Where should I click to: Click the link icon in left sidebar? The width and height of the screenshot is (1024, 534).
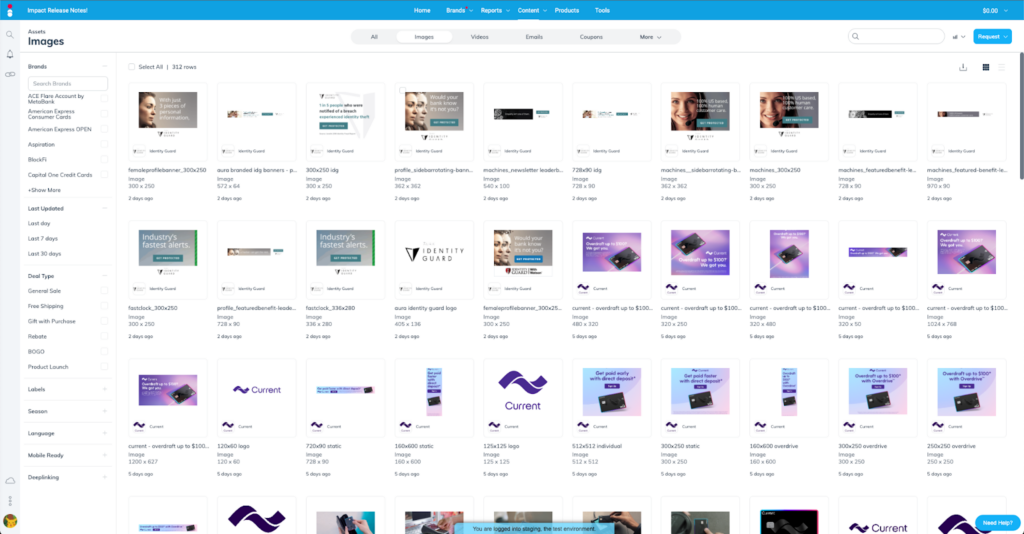click(x=10, y=74)
